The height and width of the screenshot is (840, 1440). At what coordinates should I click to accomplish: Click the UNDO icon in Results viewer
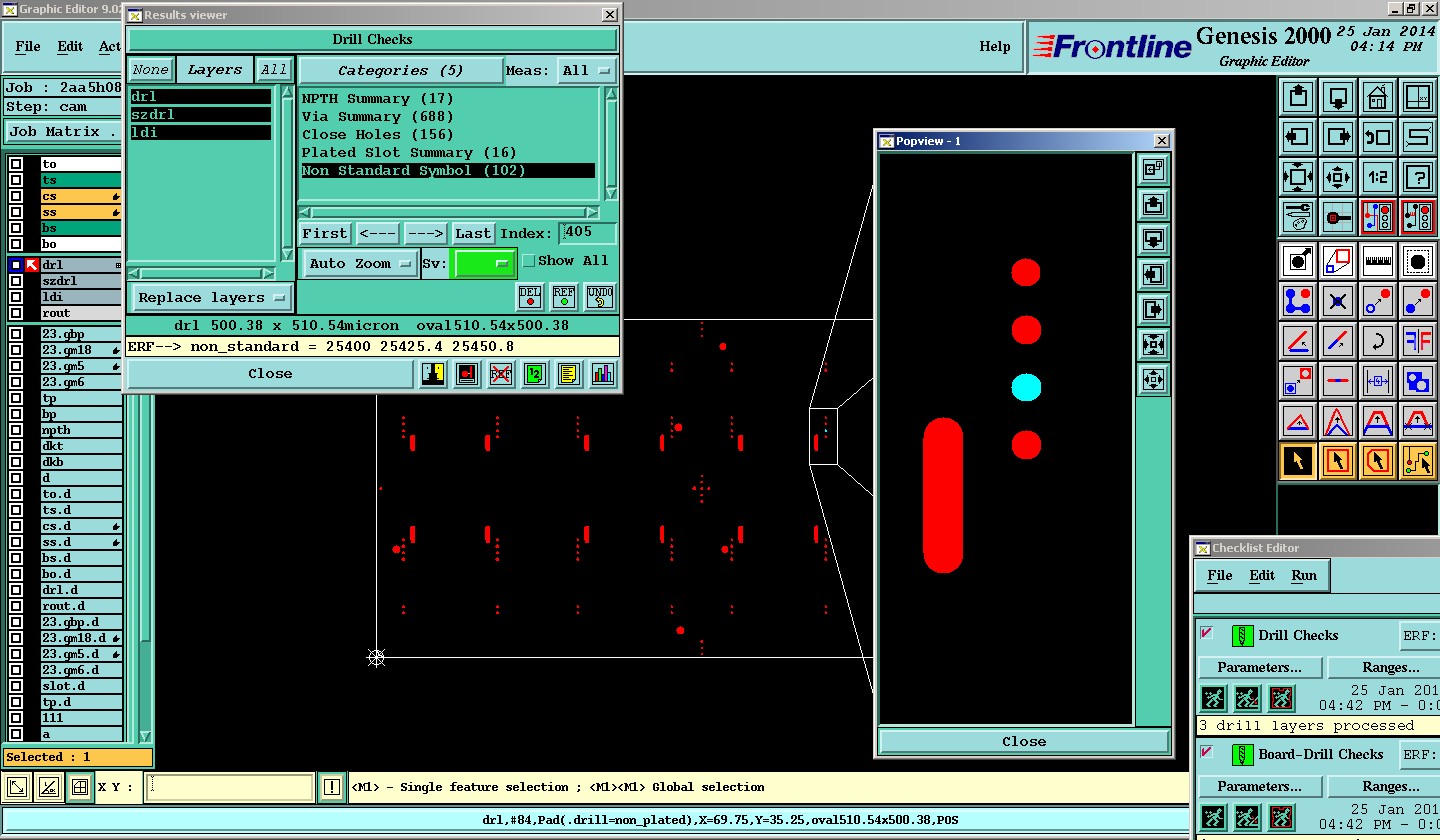point(600,297)
